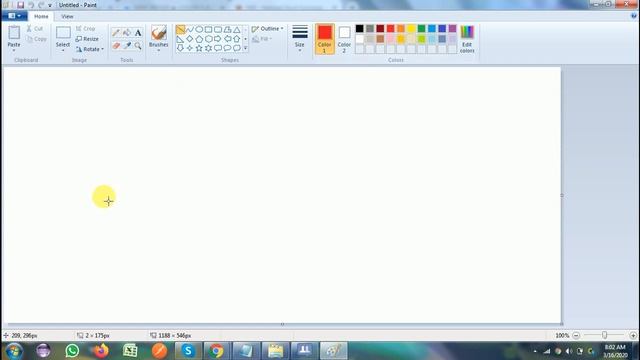The width and height of the screenshot is (640, 360).
Task: Click zoom out minus button
Action: [x=576, y=336]
